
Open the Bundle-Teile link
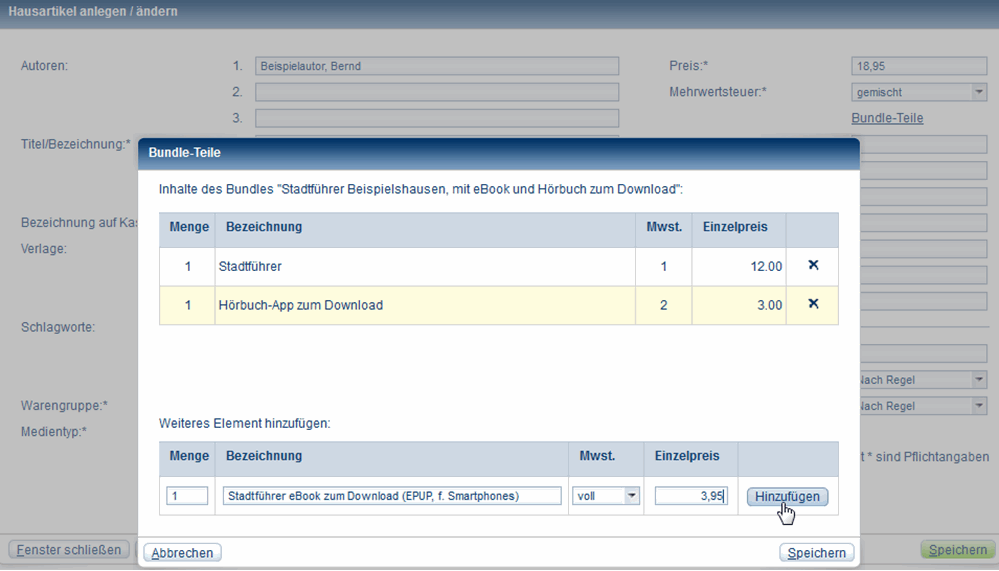[887, 118]
